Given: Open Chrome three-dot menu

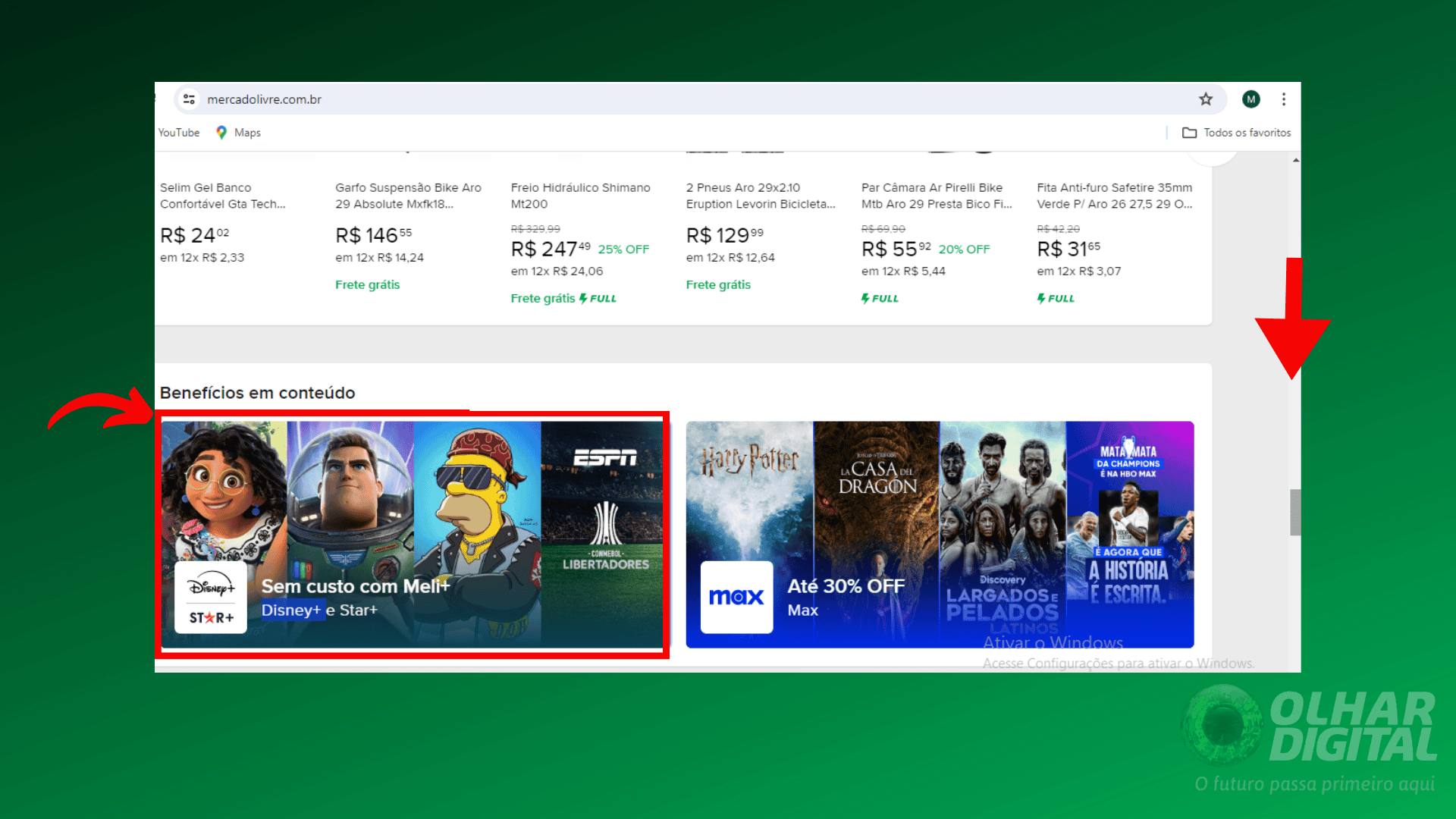Looking at the screenshot, I should [x=1284, y=99].
